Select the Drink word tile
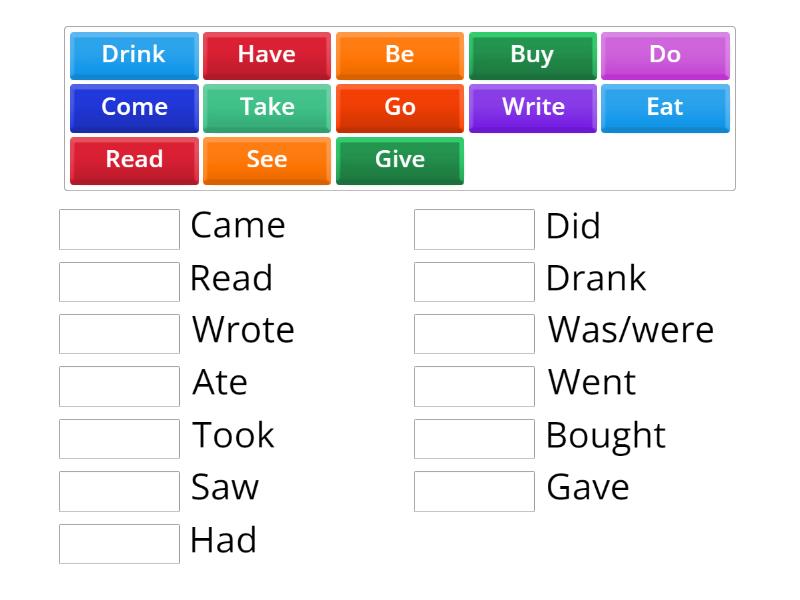Image resolution: width=800 pixels, height=600 pixels. [133, 55]
